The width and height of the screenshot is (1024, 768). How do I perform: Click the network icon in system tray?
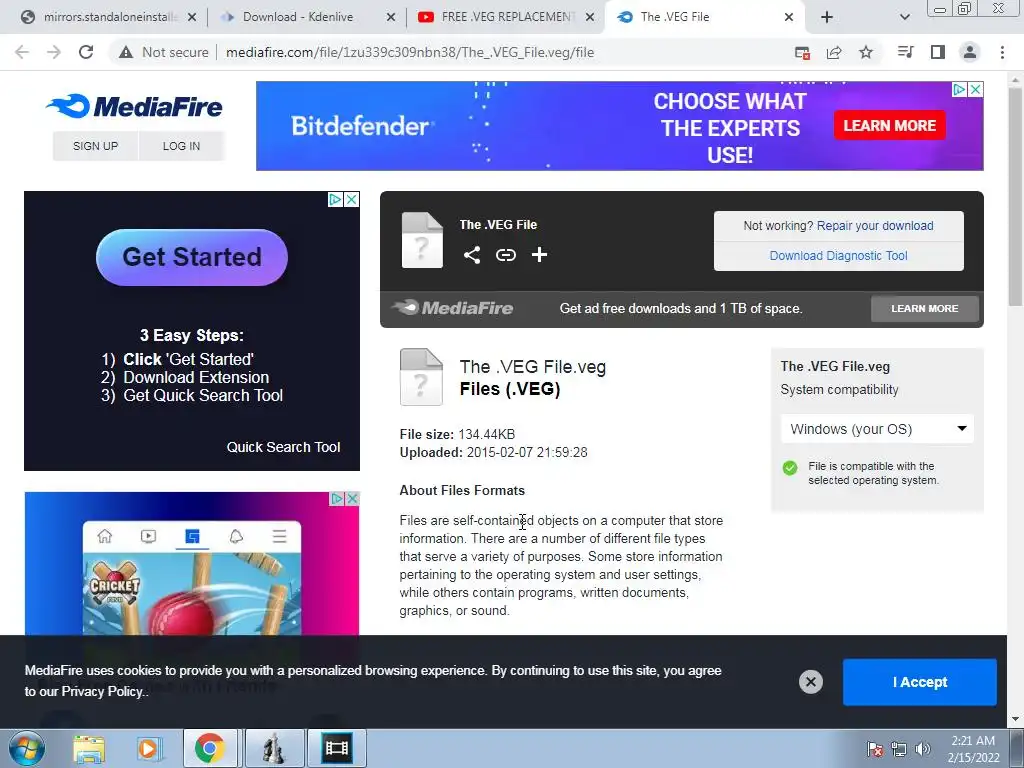899,749
